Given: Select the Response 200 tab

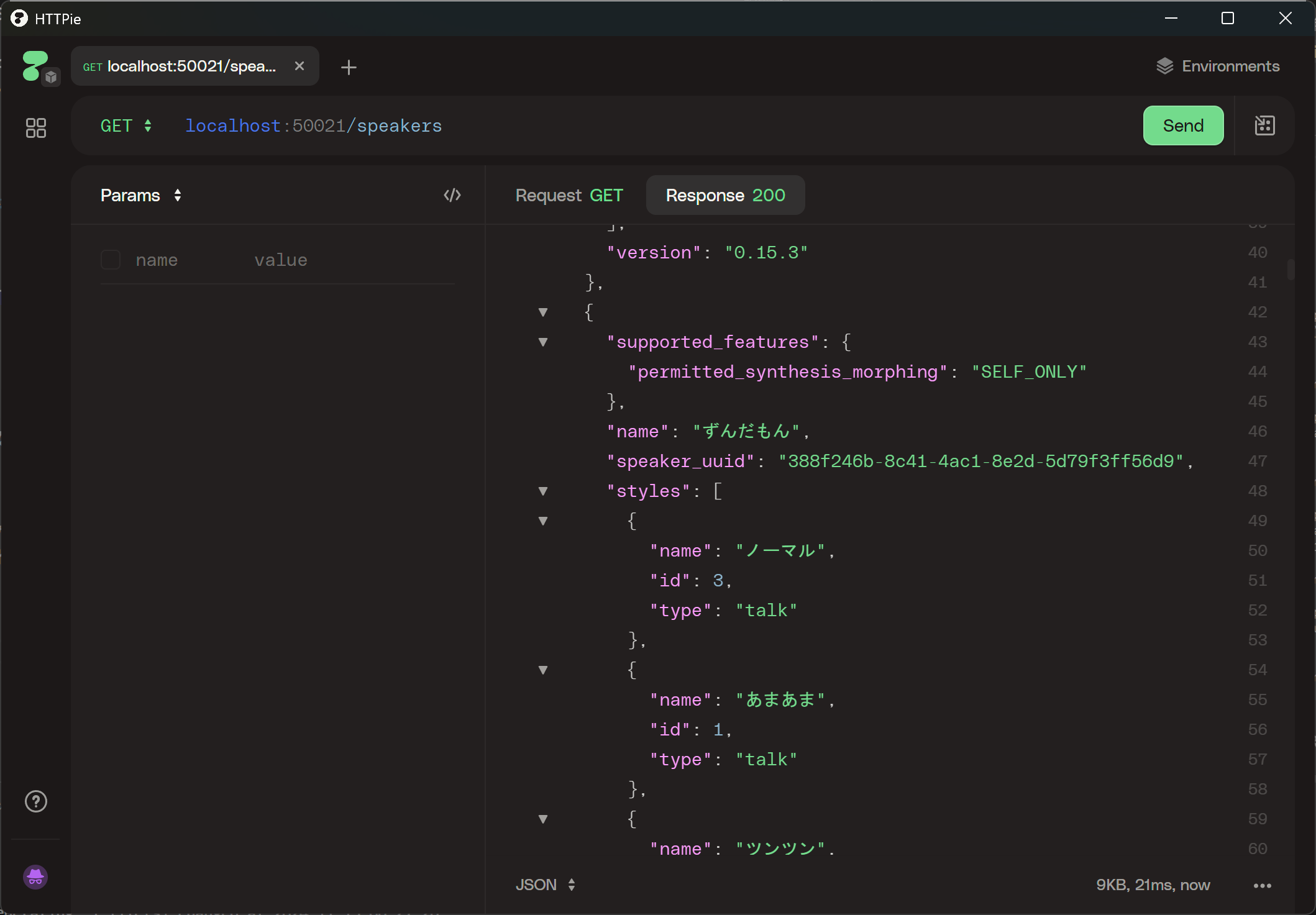Looking at the screenshot, I should [725, 195].
